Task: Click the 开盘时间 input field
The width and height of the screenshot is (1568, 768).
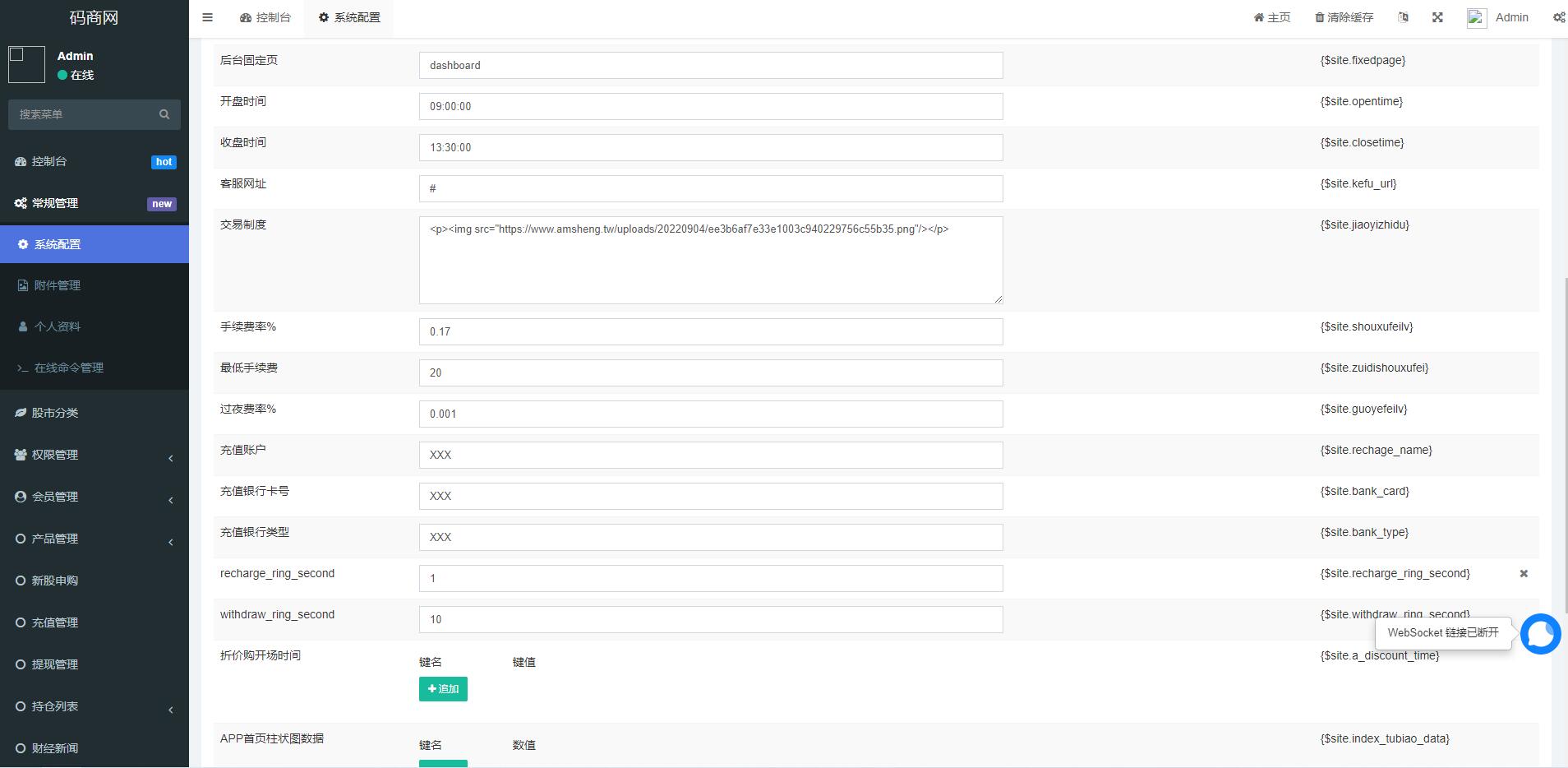Action: 710,106
